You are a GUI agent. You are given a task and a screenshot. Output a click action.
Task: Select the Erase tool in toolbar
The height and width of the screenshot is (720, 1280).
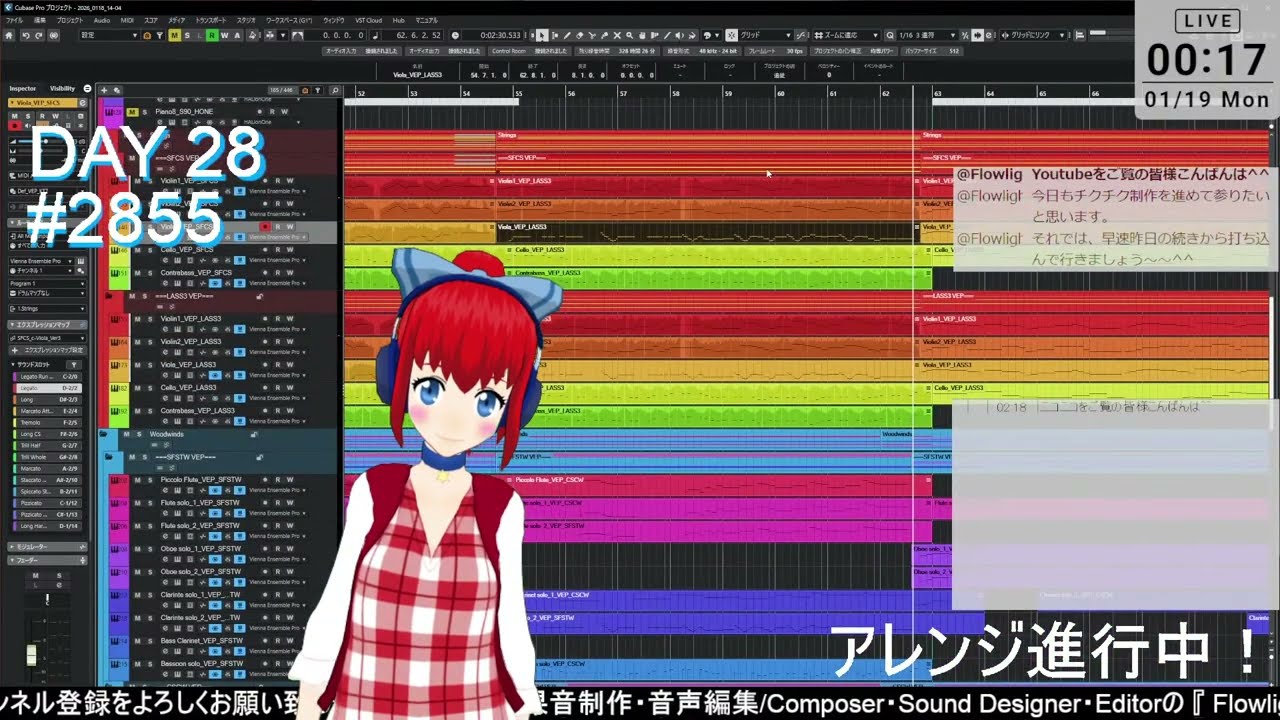579,35
